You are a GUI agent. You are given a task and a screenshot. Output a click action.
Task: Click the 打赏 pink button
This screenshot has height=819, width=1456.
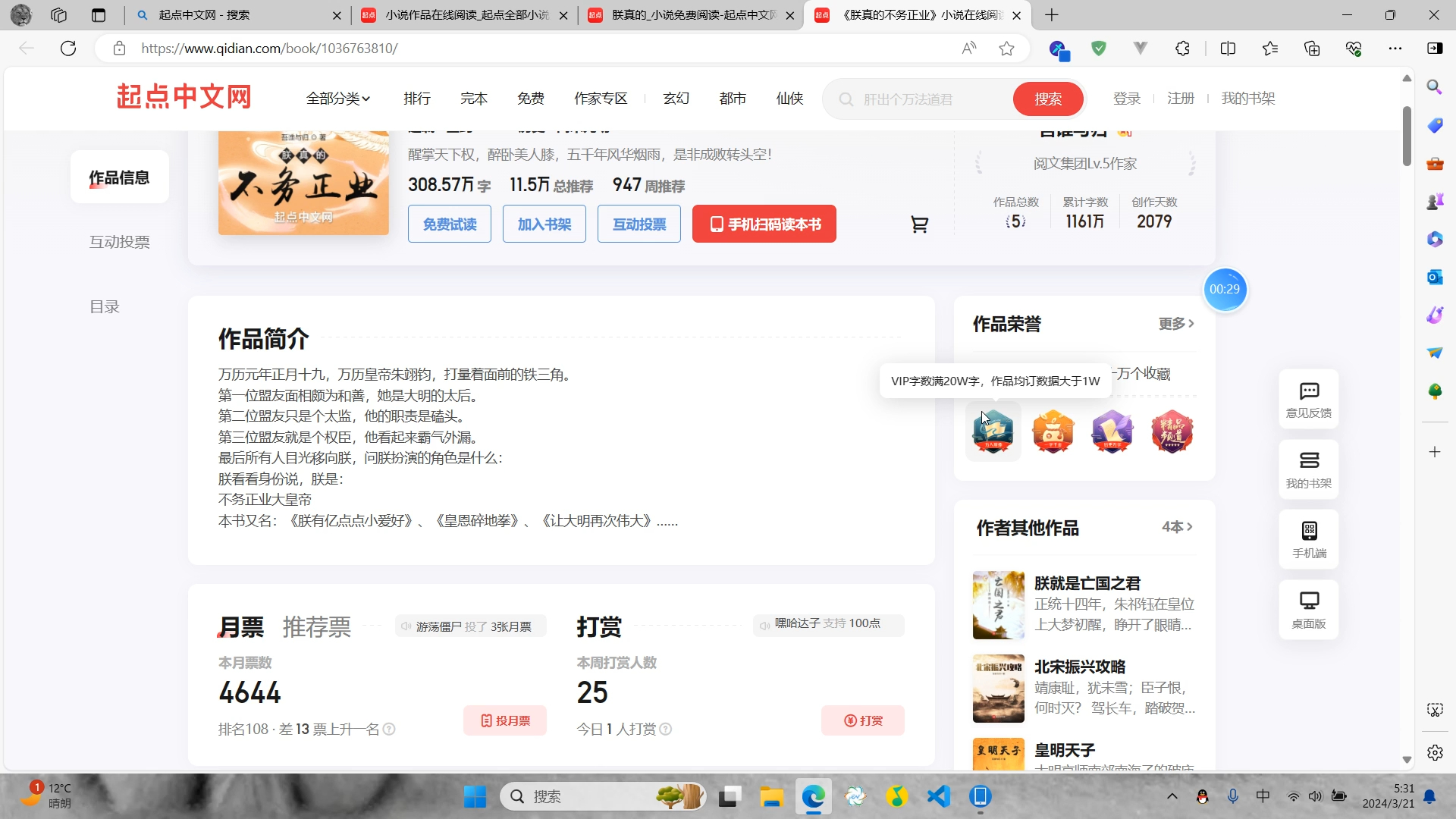tap(863, 720)
